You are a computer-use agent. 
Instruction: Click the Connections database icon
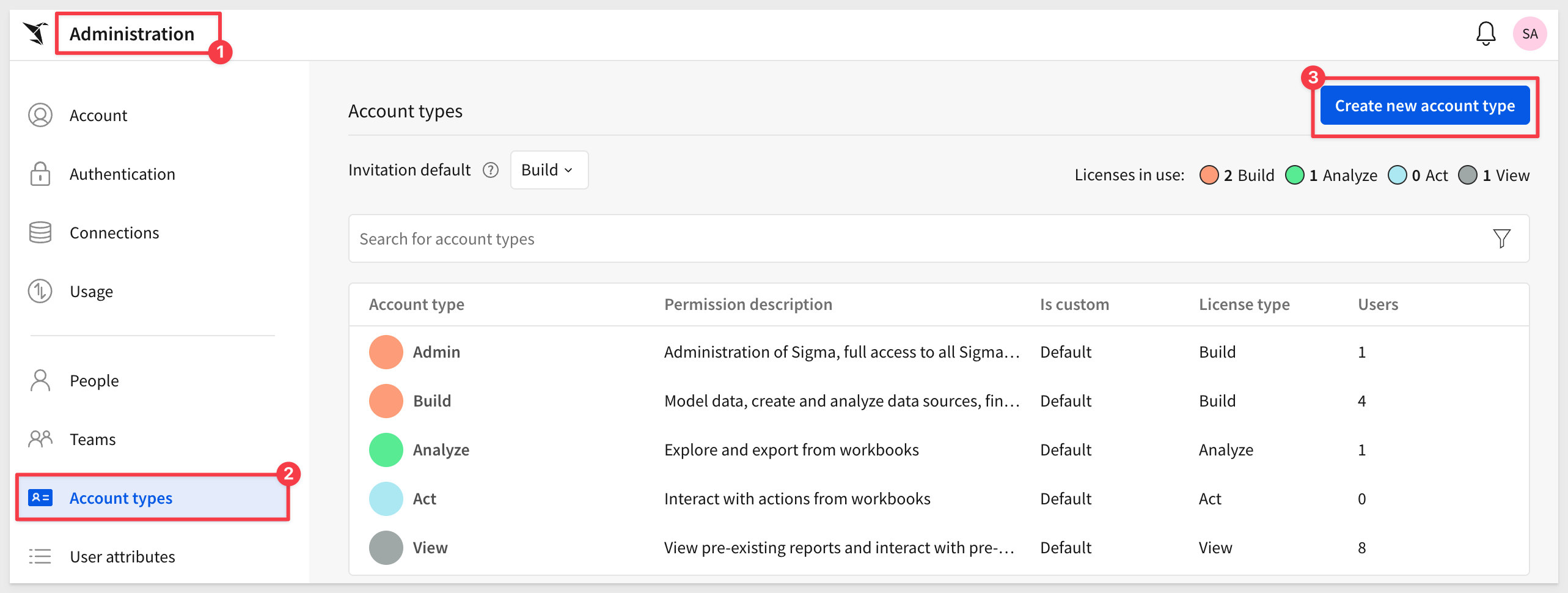tap(40, 233)
